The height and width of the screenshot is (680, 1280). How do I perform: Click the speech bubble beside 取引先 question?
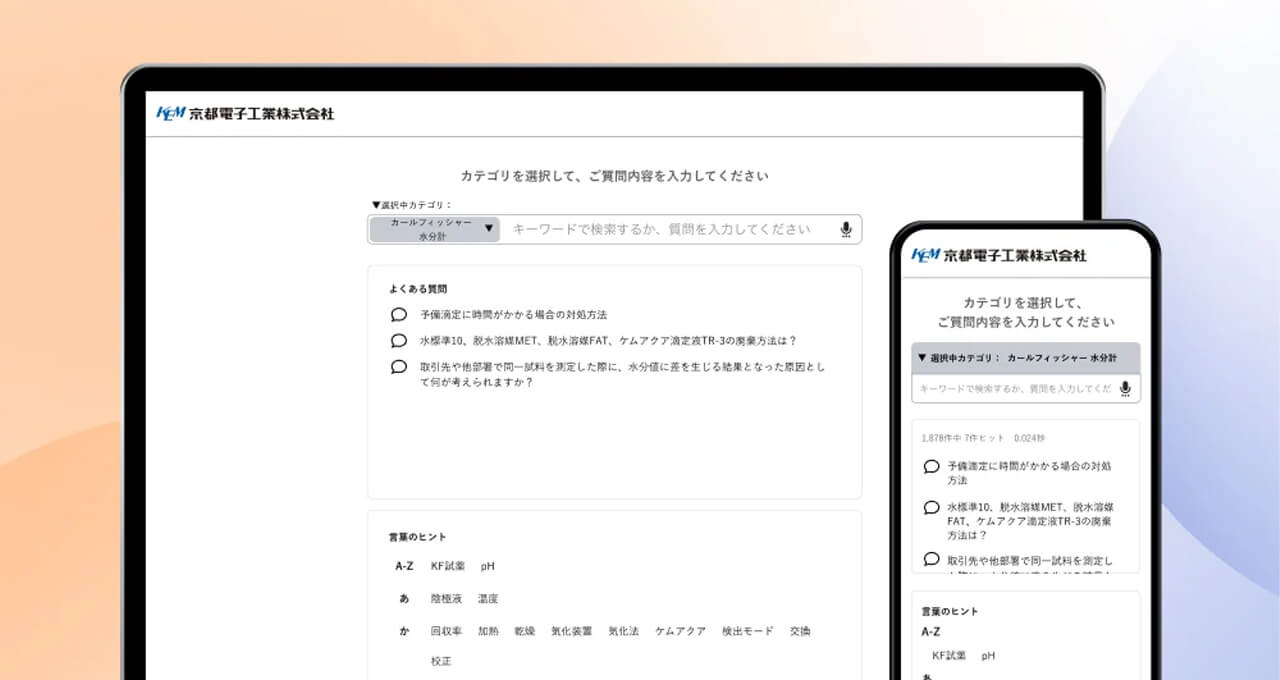point(398,367)
